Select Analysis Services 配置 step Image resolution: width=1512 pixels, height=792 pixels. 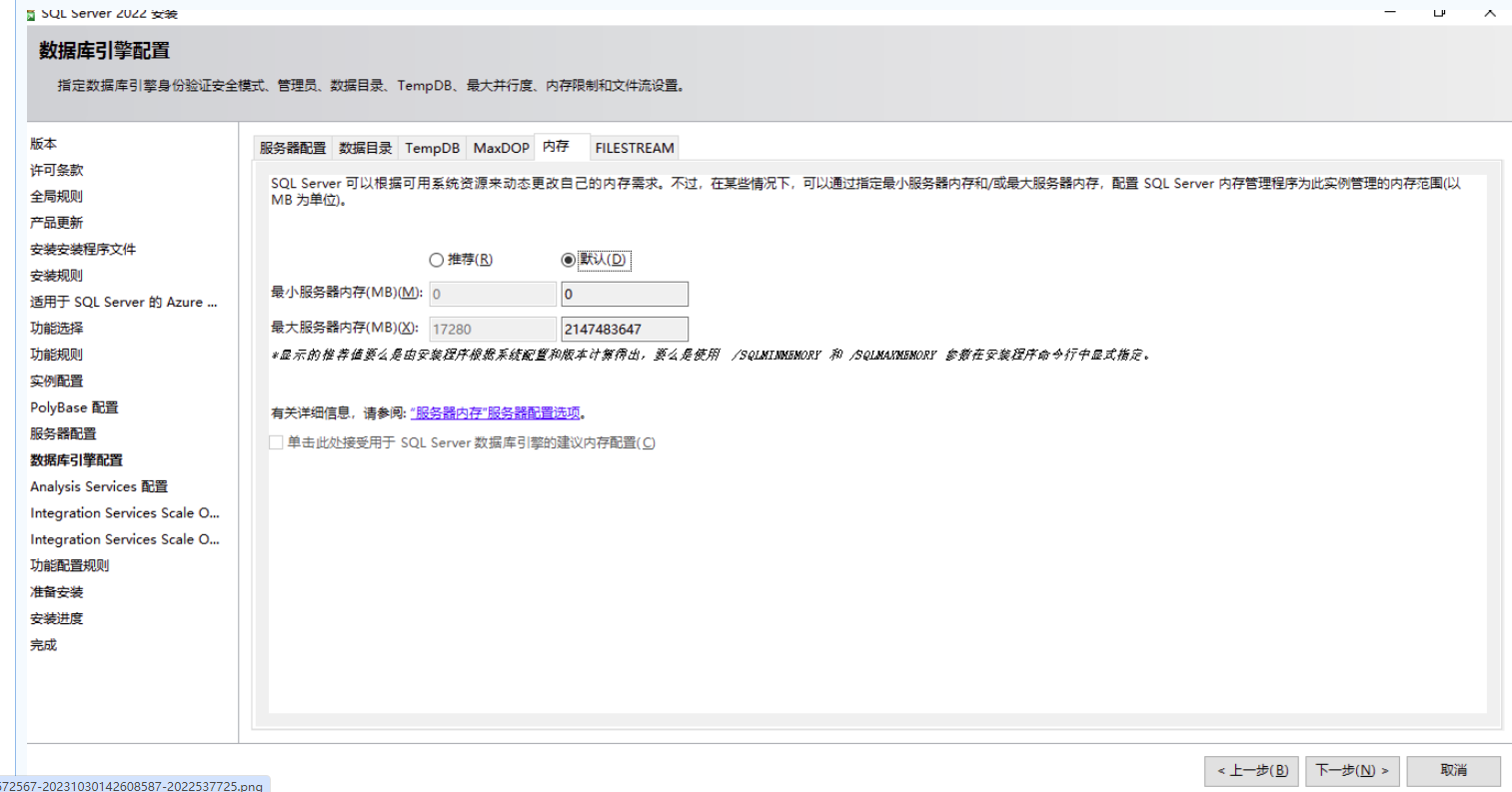99,486
